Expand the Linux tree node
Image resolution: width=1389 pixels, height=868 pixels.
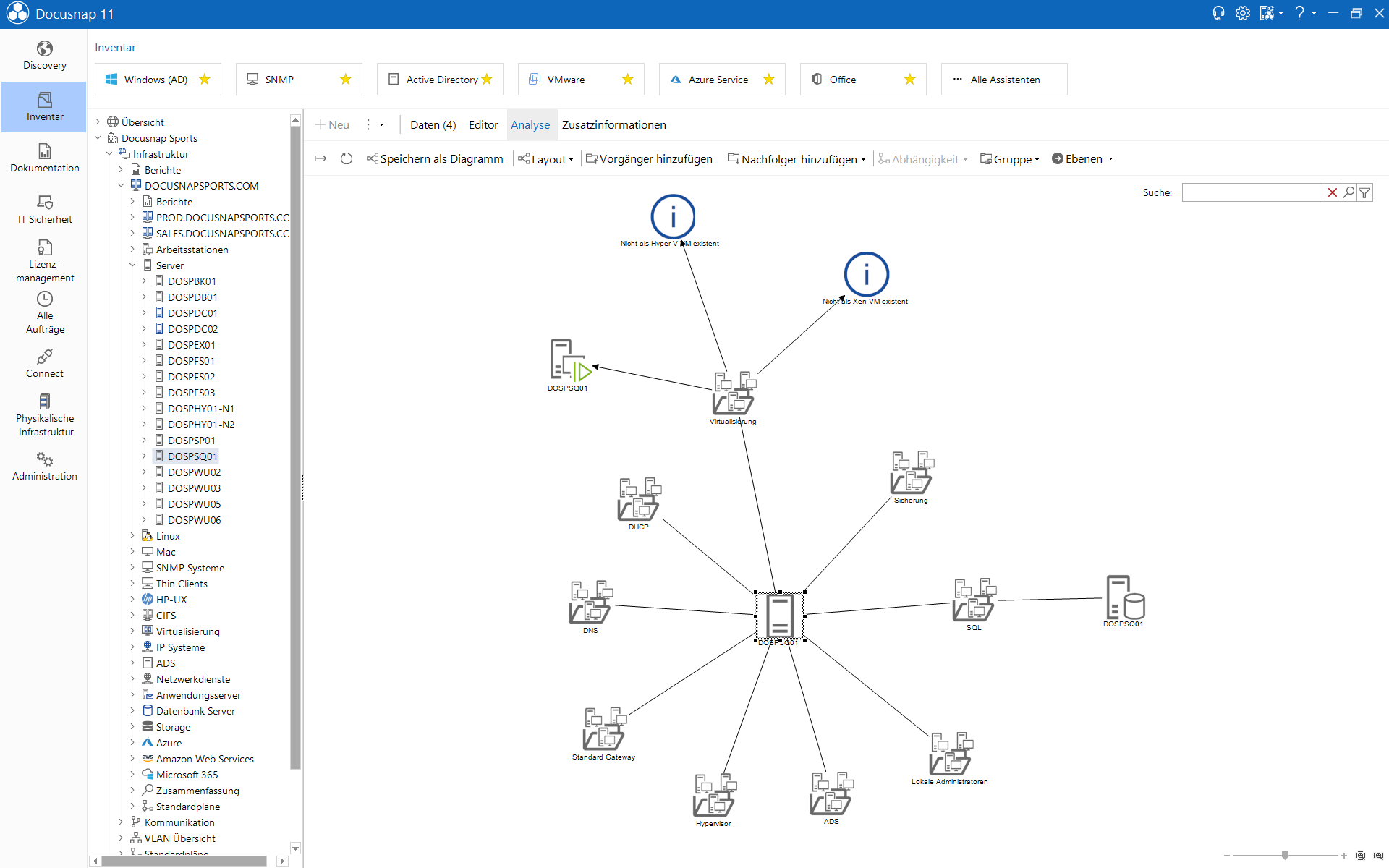tap(132, 535)
